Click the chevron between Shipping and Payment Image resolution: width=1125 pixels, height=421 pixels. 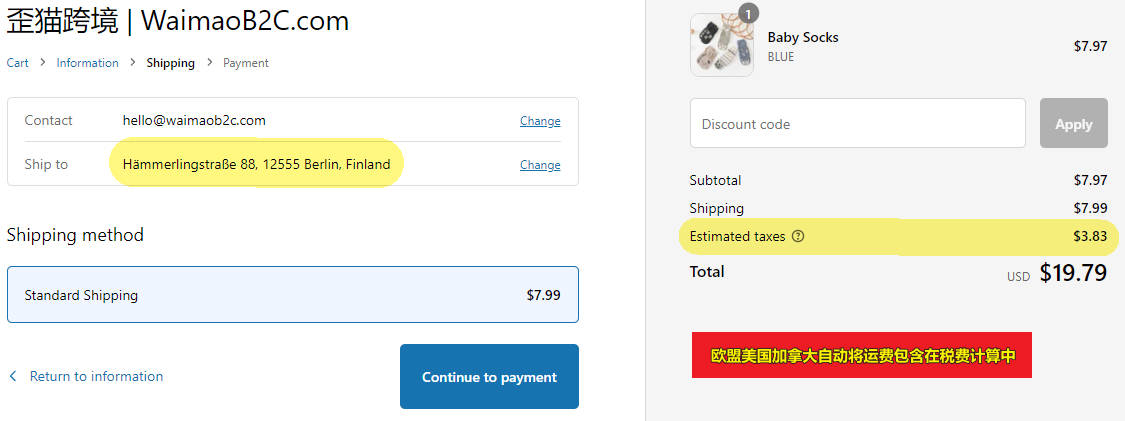pos(209,62)
